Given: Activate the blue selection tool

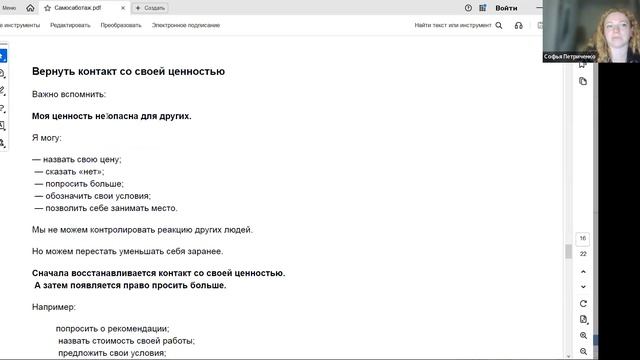Looking at the screenshot, I should pyautogui.click(x=3, y=56).
